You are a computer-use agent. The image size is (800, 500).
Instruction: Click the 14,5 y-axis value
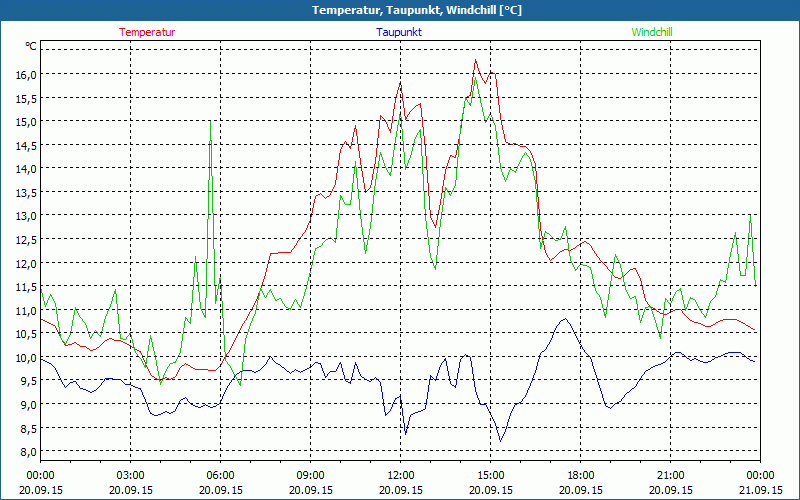[x=27, y=145]
